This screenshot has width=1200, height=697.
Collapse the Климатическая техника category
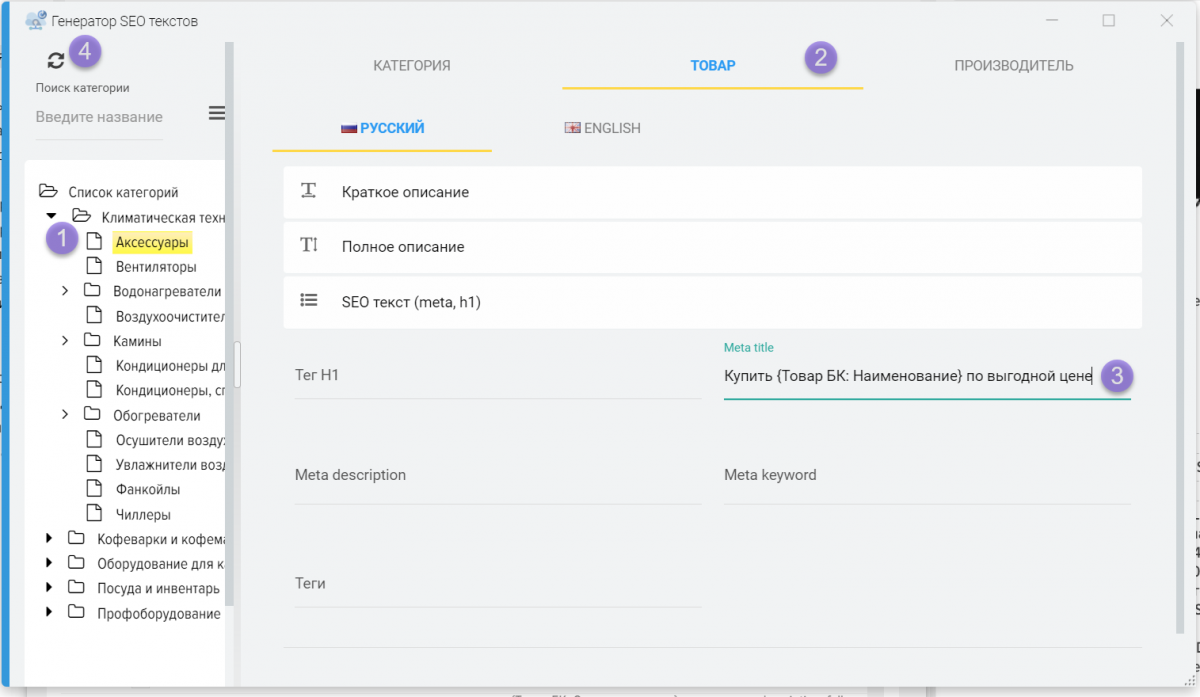(x=51, y=216)
